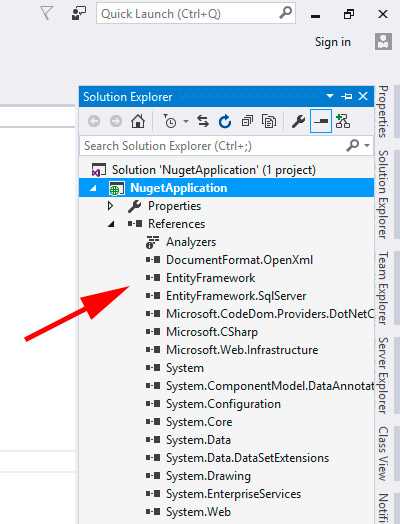Select System.Drawing reference
The image size is (400, 524).
pyautogui.click(x=208, y=477)
